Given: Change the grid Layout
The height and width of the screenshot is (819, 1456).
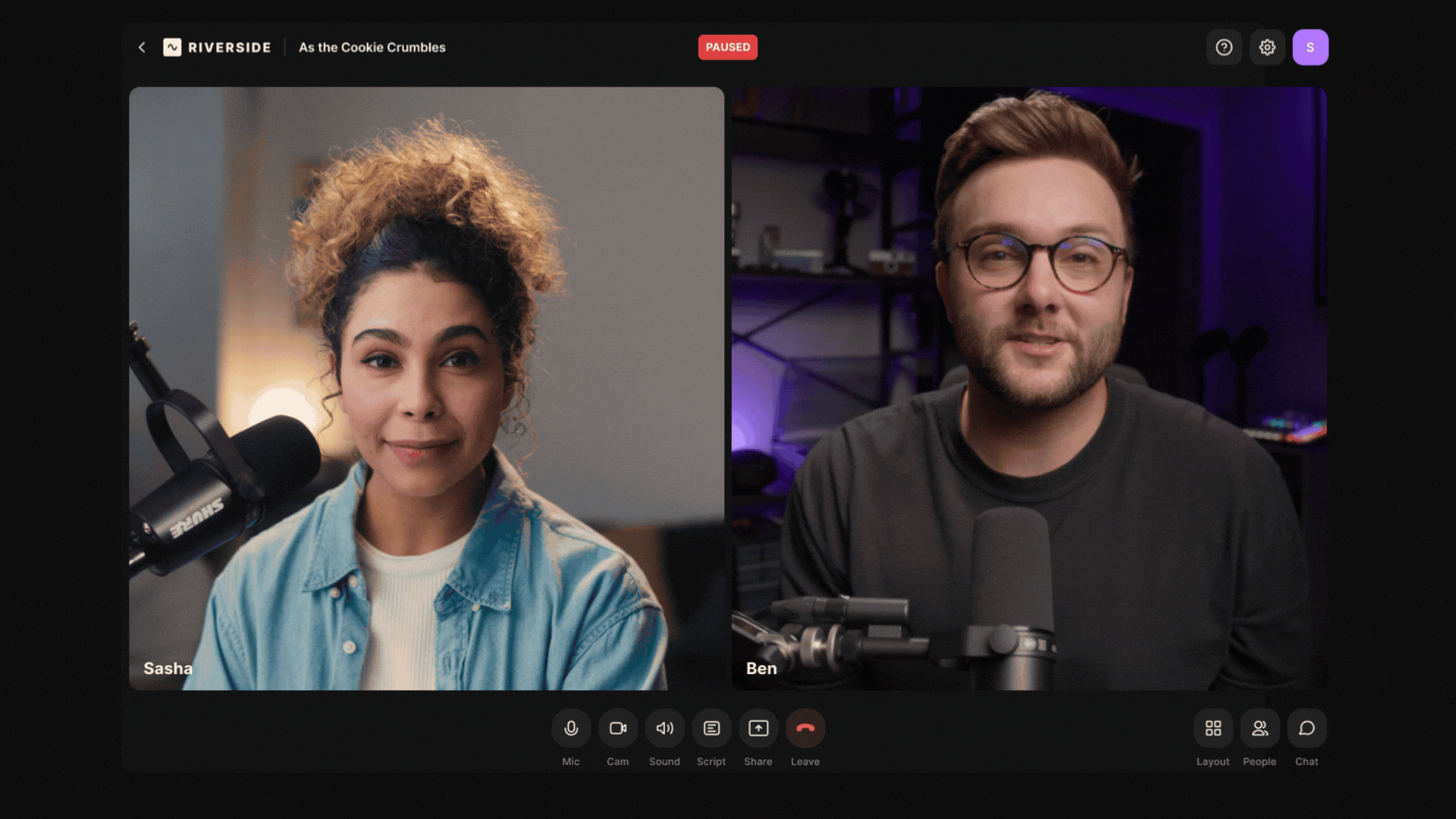Looking at the screenshot, I should coord(1213,728).
